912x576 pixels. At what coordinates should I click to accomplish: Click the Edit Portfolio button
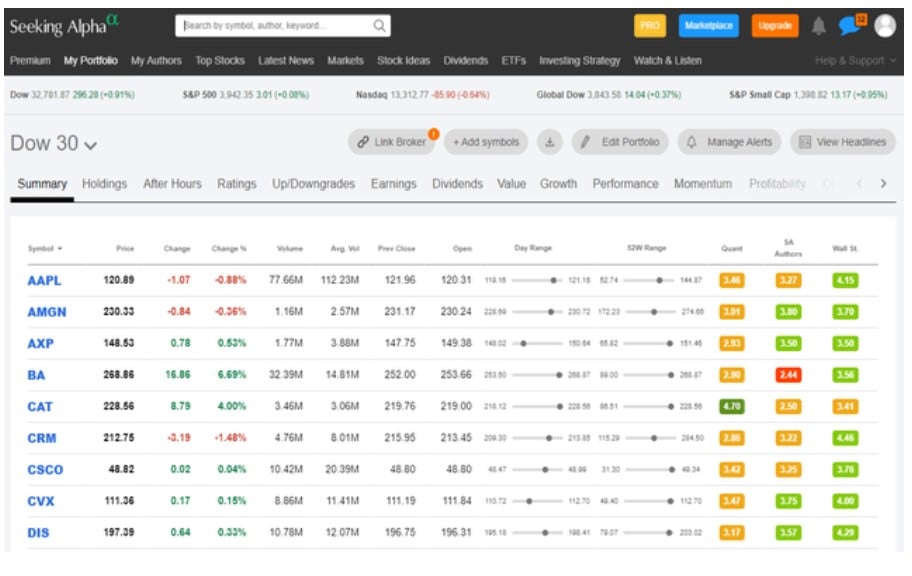[620, 142]
